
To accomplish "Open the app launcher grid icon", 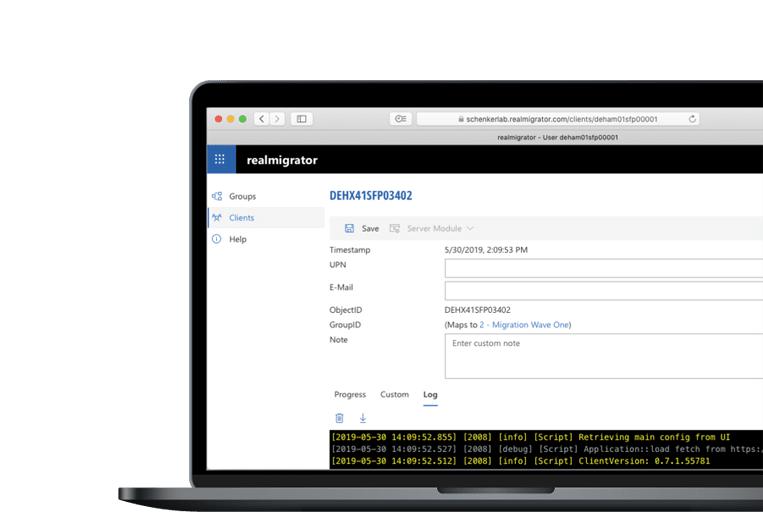I will coord(220,159).
